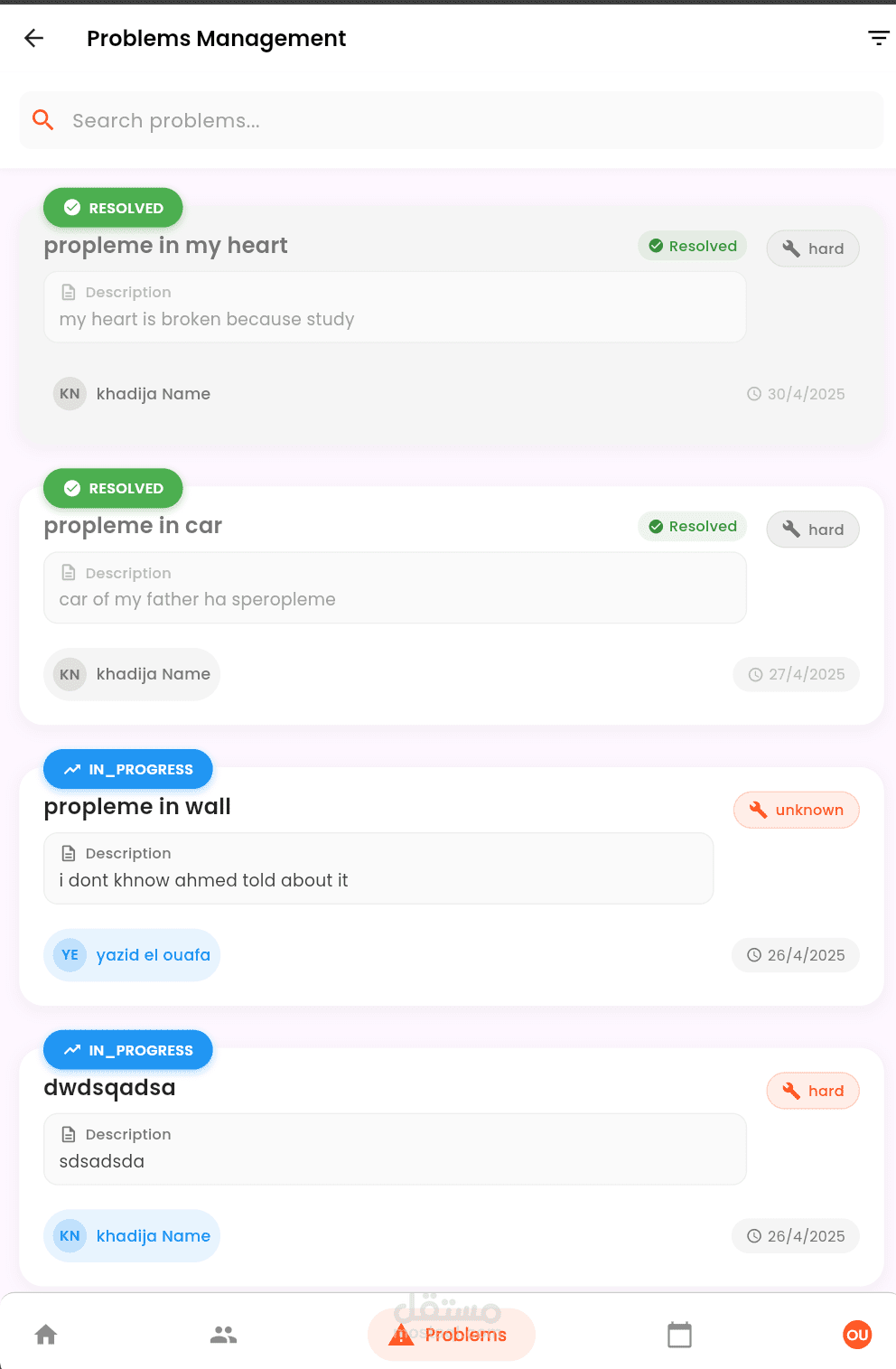Image resolution: width=896 pixels, height=1369 pixels.
Task: Click Resolved status chip on propleme in my heart
Action: click(693, 246)
